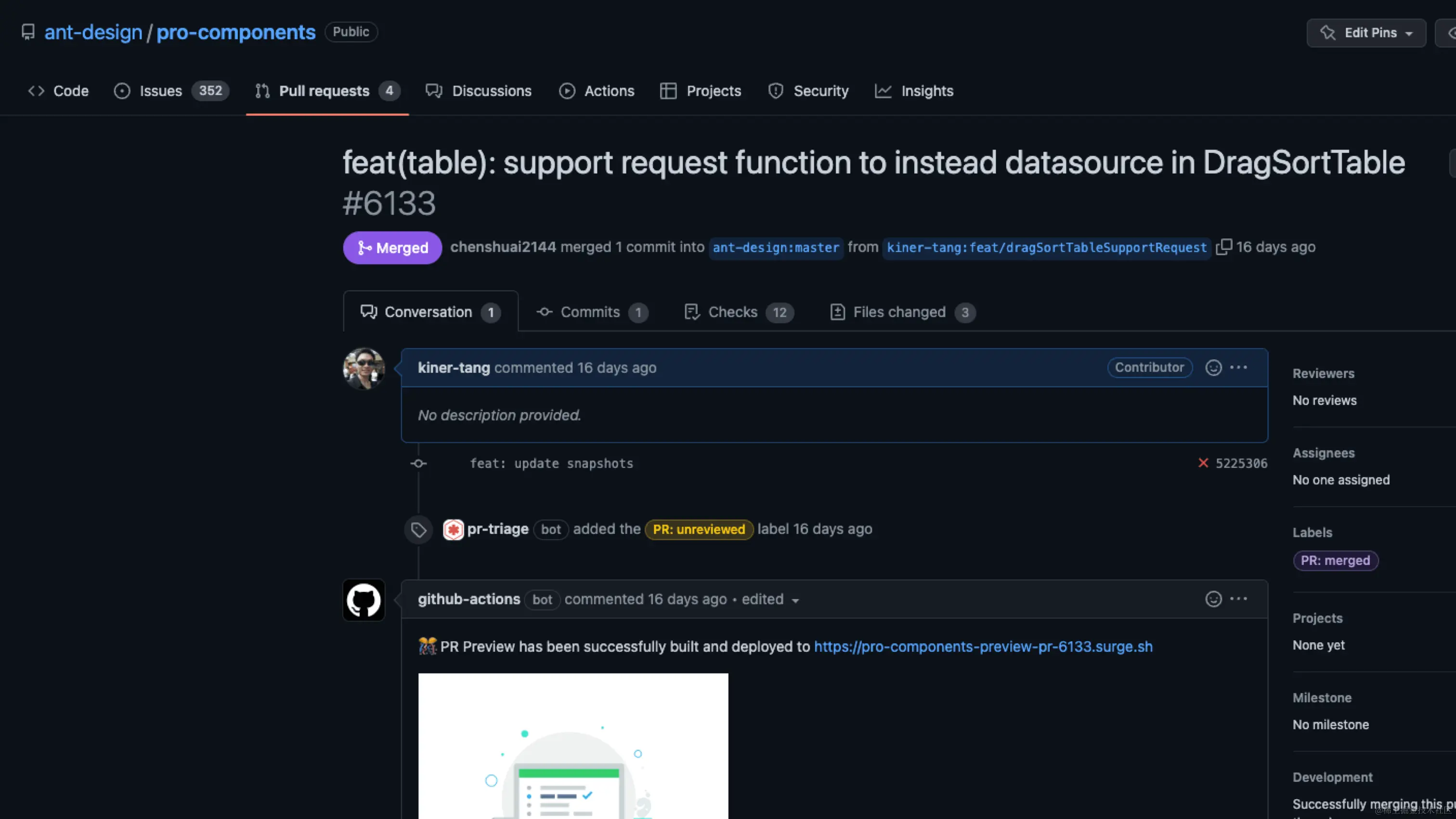Click kiner-tang's avatar photo
Viewport: 1456px width, 819px height.
364,368
